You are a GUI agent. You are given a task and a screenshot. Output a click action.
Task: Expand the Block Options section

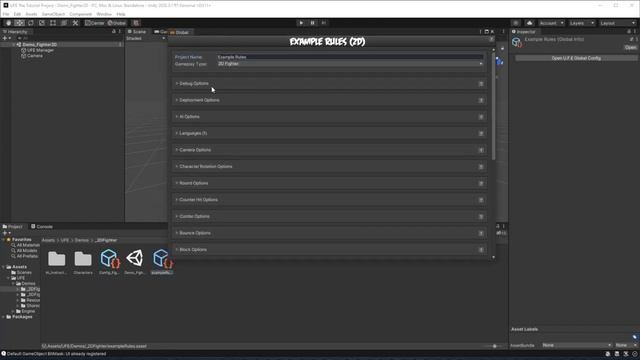coord(193,249)
